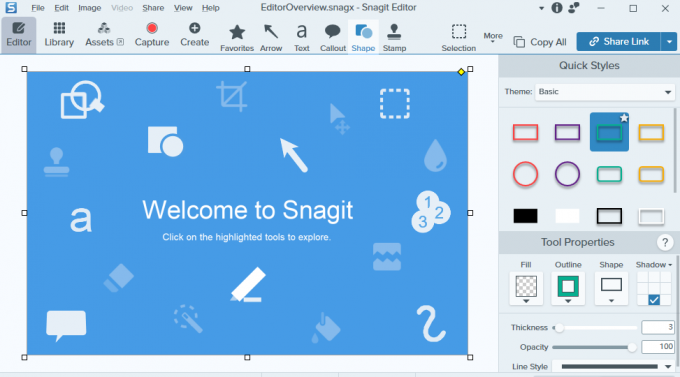Click the dashed selection square on canvas
Screen dimensions: 680x377
click(x=395, y=104)
